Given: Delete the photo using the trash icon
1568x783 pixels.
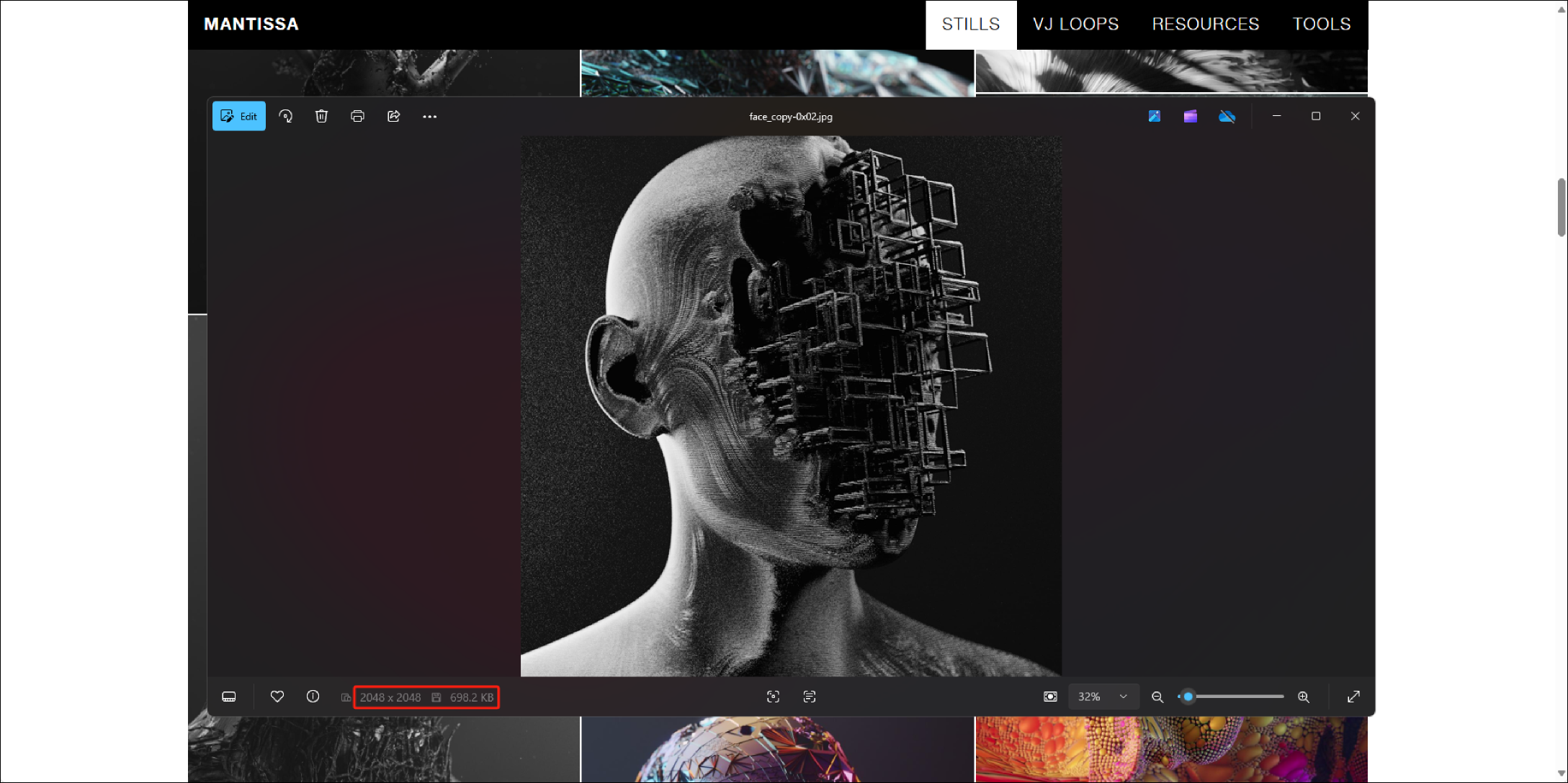Looking at the screenshot, I should pos(321,116).
